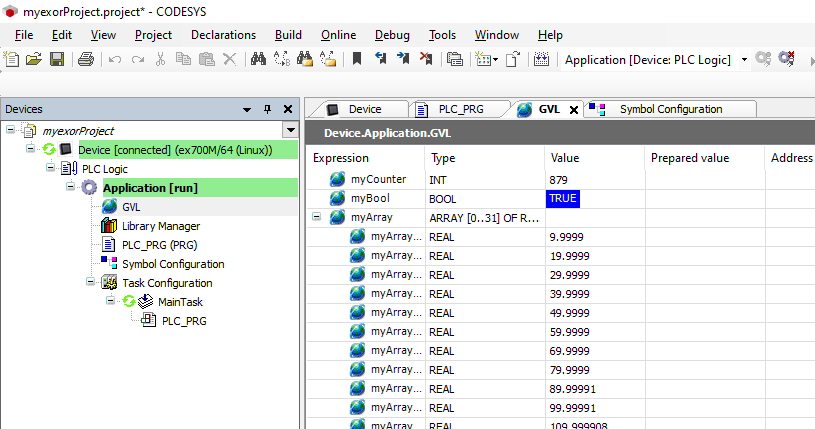Click the Type column header
Viewport: 815px width, 429px height.
(484, 158)
